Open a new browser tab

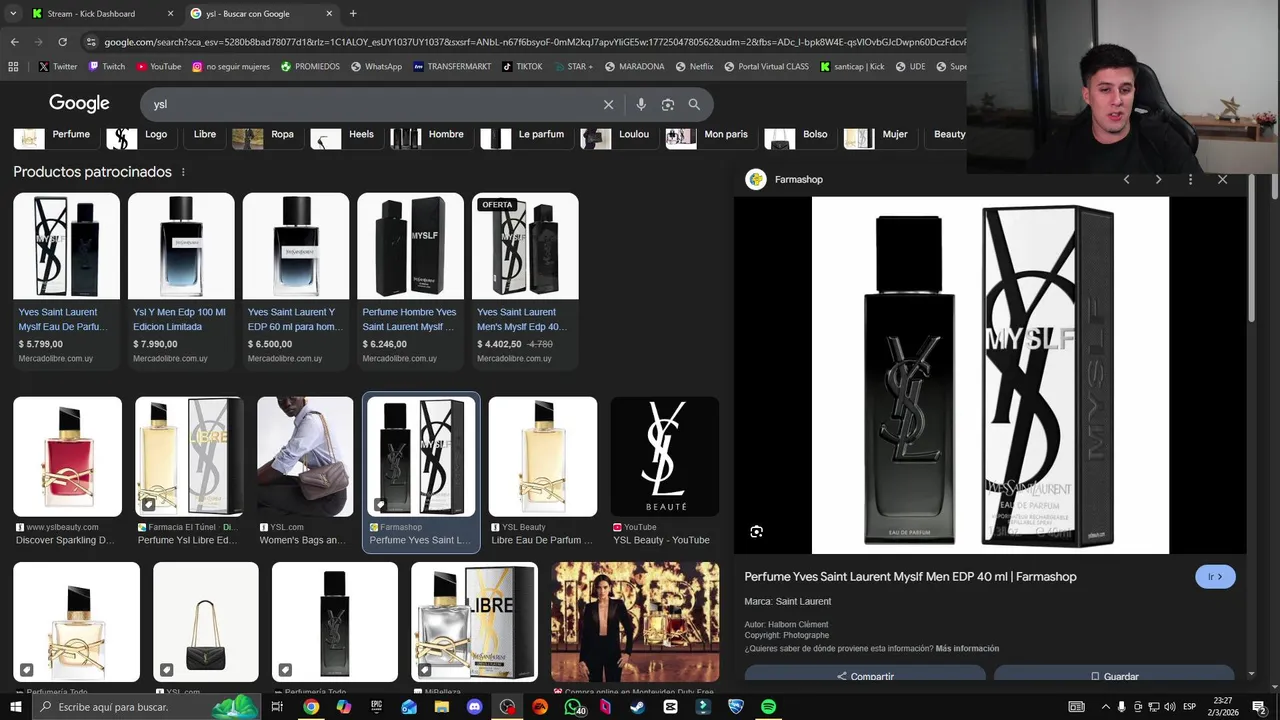pos(353,14)
